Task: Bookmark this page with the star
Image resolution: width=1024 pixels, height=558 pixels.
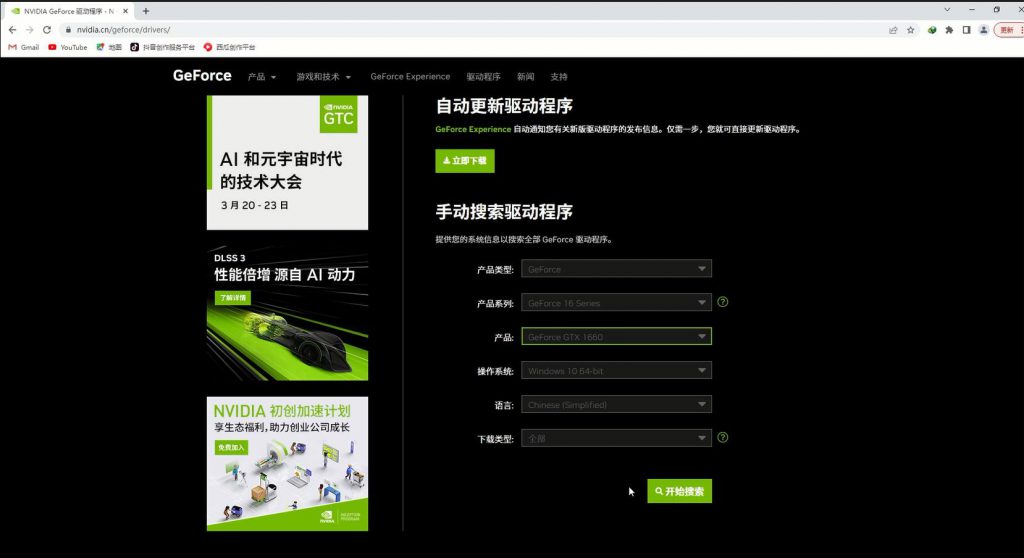Action: click(x=910, y=30)
